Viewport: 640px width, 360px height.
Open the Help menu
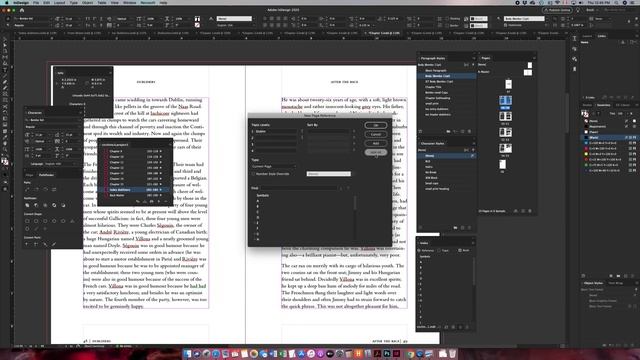pyautogui.click(x=163, y=2)
